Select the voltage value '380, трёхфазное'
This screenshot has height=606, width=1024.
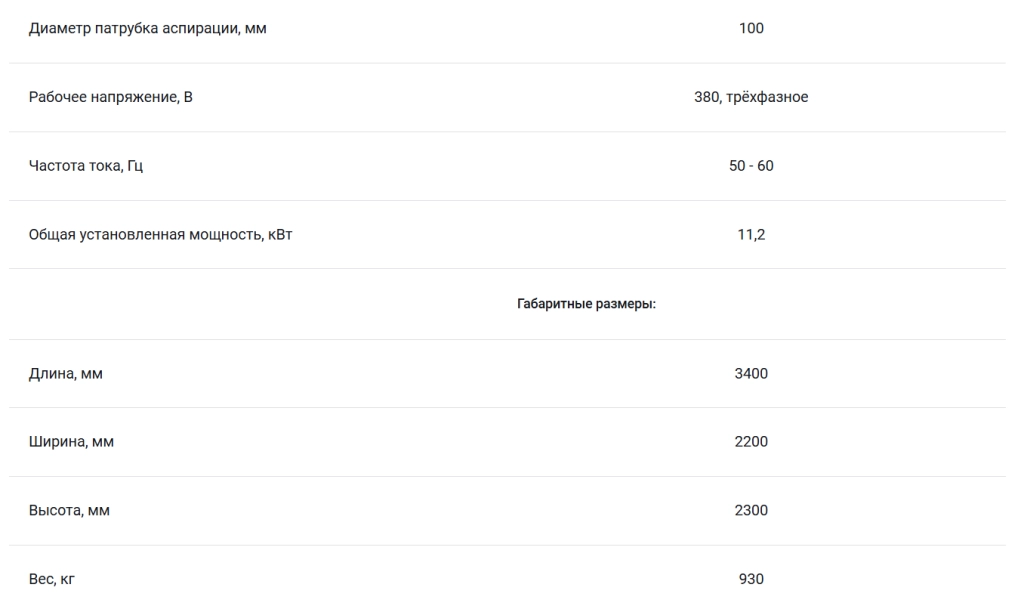[x=751, y=97]
